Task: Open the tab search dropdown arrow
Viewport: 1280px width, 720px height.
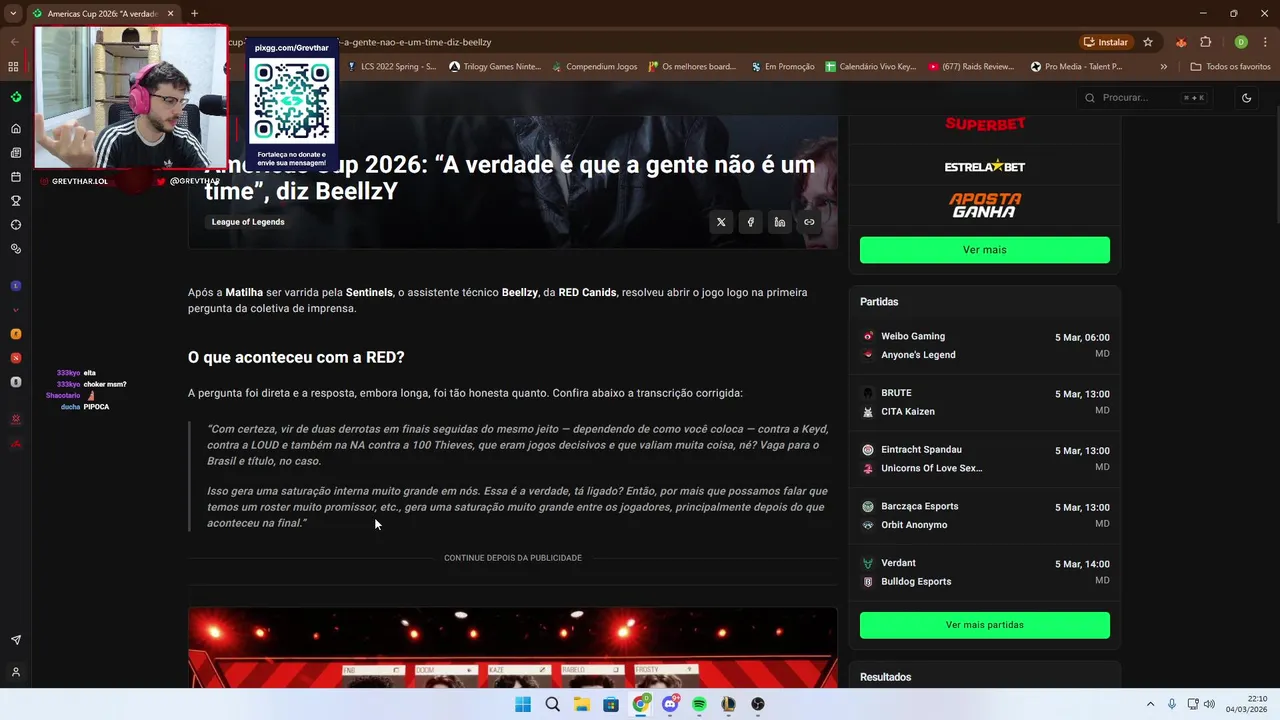Action: [13, 14]
